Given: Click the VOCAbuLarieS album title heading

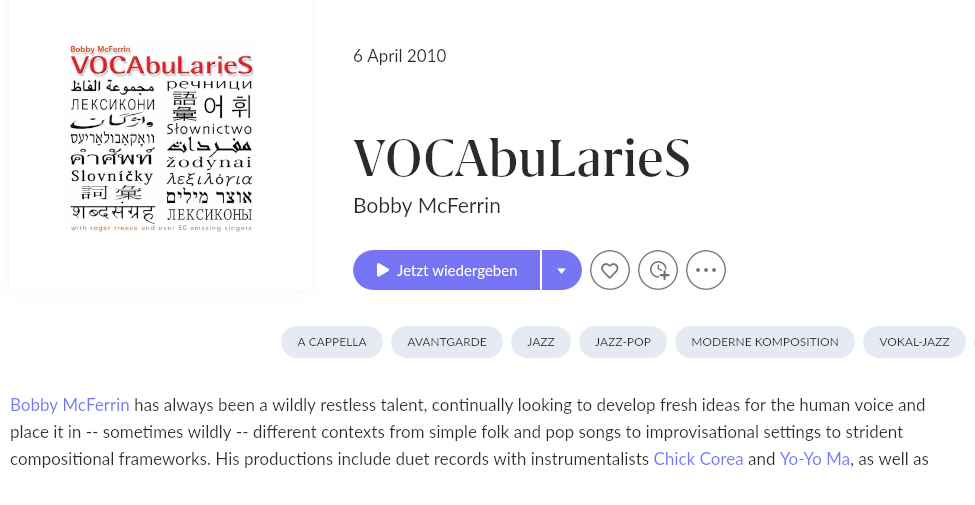Looking at the screenshot, I should tap(522, 158).
